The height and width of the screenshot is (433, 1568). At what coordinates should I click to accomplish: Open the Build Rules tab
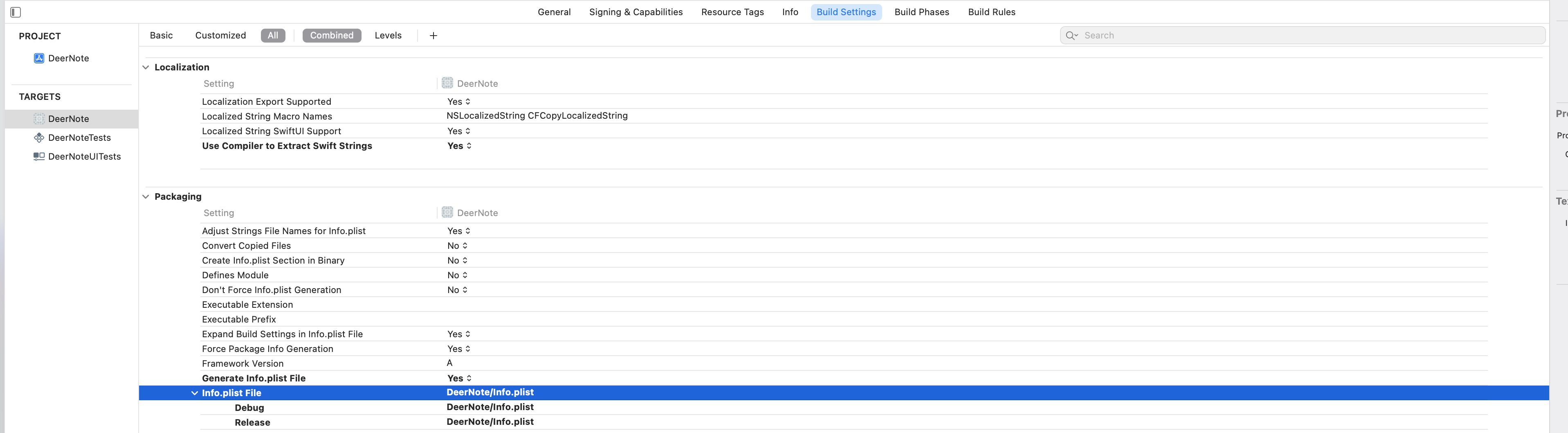tap(992, 12)
